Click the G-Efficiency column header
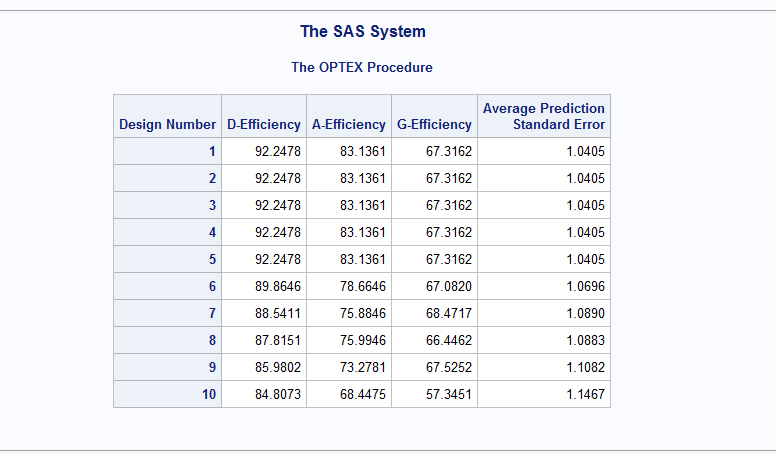This screenshot has width=776, height=454. [x=434, y=125]
